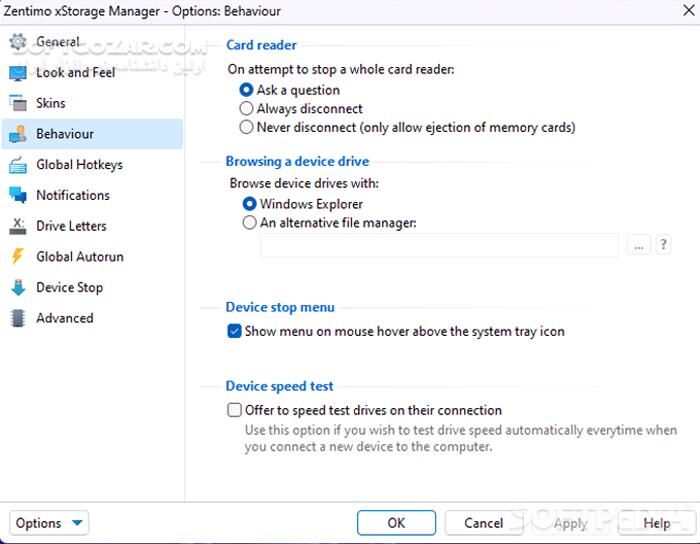
Task: Click the Help button
Action: pyautogui.click(x=657, y=523)
